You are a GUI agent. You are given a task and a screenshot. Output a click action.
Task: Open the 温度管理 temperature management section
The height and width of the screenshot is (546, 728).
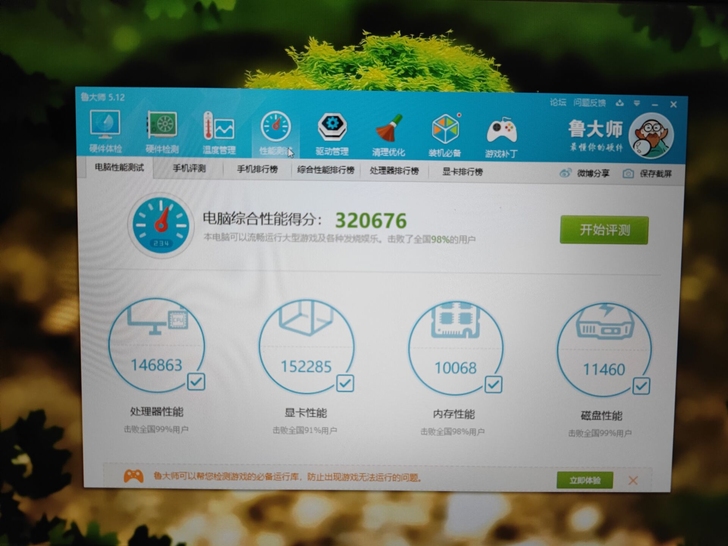pyautogui.click(x=219, y=133)
